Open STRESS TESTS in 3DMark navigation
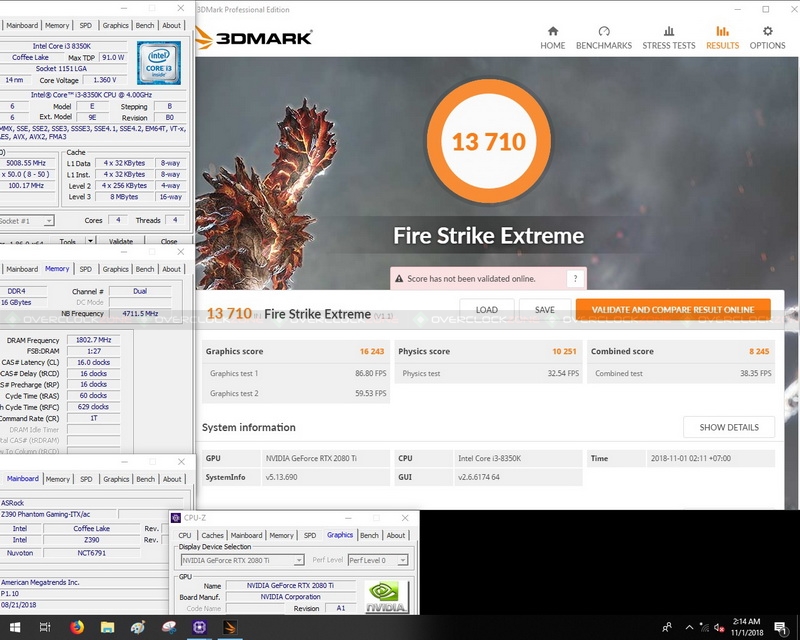Viewport: 800px width, 640px height. [668, 38]
